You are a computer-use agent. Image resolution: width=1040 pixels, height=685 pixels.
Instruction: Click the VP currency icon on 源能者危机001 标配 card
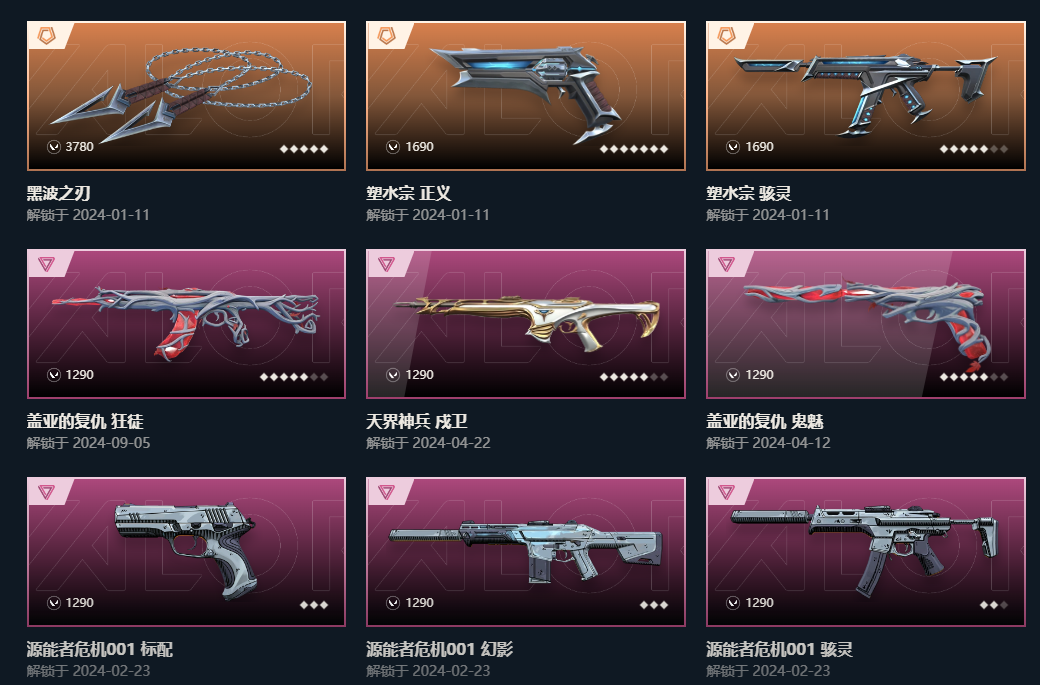pyautogui.click(x=54, y=603)
